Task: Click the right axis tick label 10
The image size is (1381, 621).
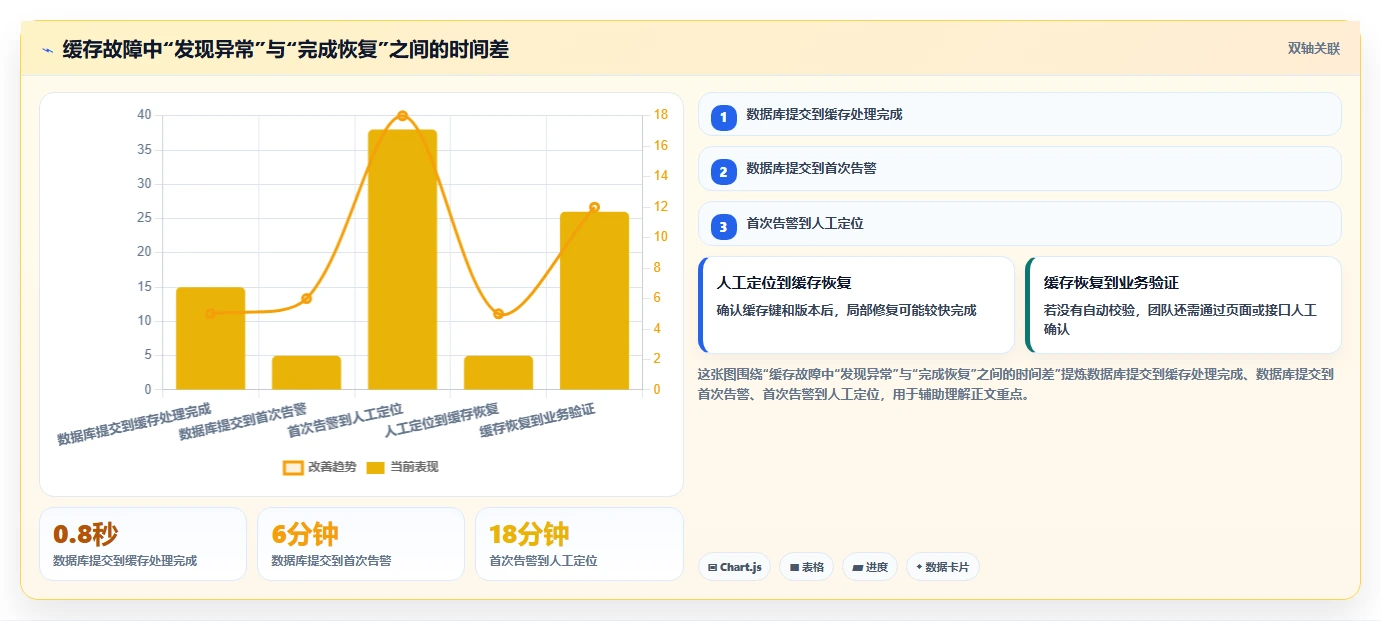Action: [661, 237]
